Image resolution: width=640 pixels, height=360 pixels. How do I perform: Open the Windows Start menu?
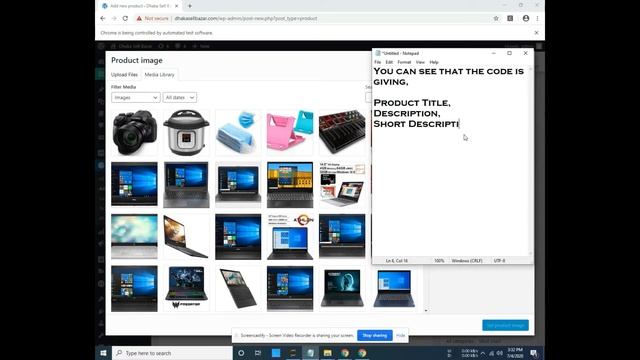(103, 353)
